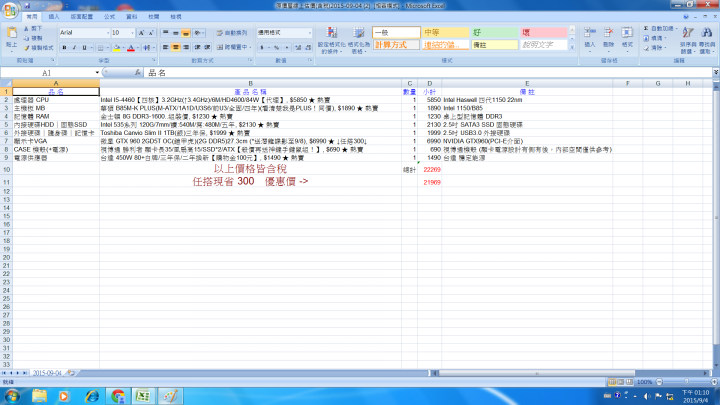Viewport: 720px width, 405px height.
Task: Toggle underline formatting
Action: coord(84,47)
